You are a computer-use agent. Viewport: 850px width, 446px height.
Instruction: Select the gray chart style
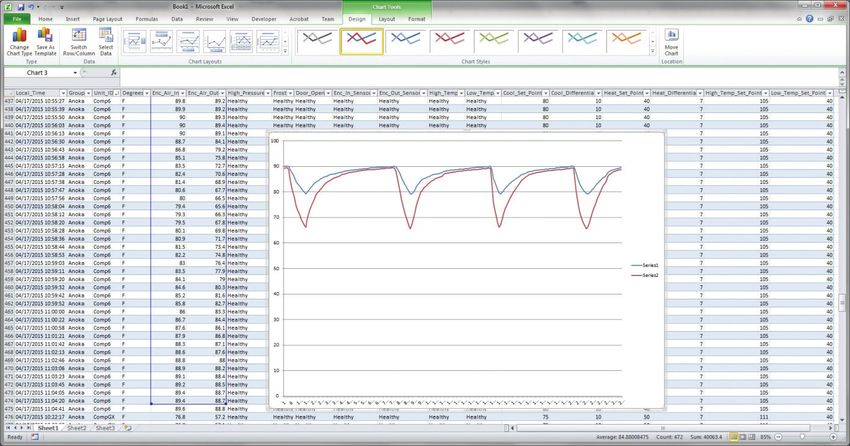coord(317,42)
